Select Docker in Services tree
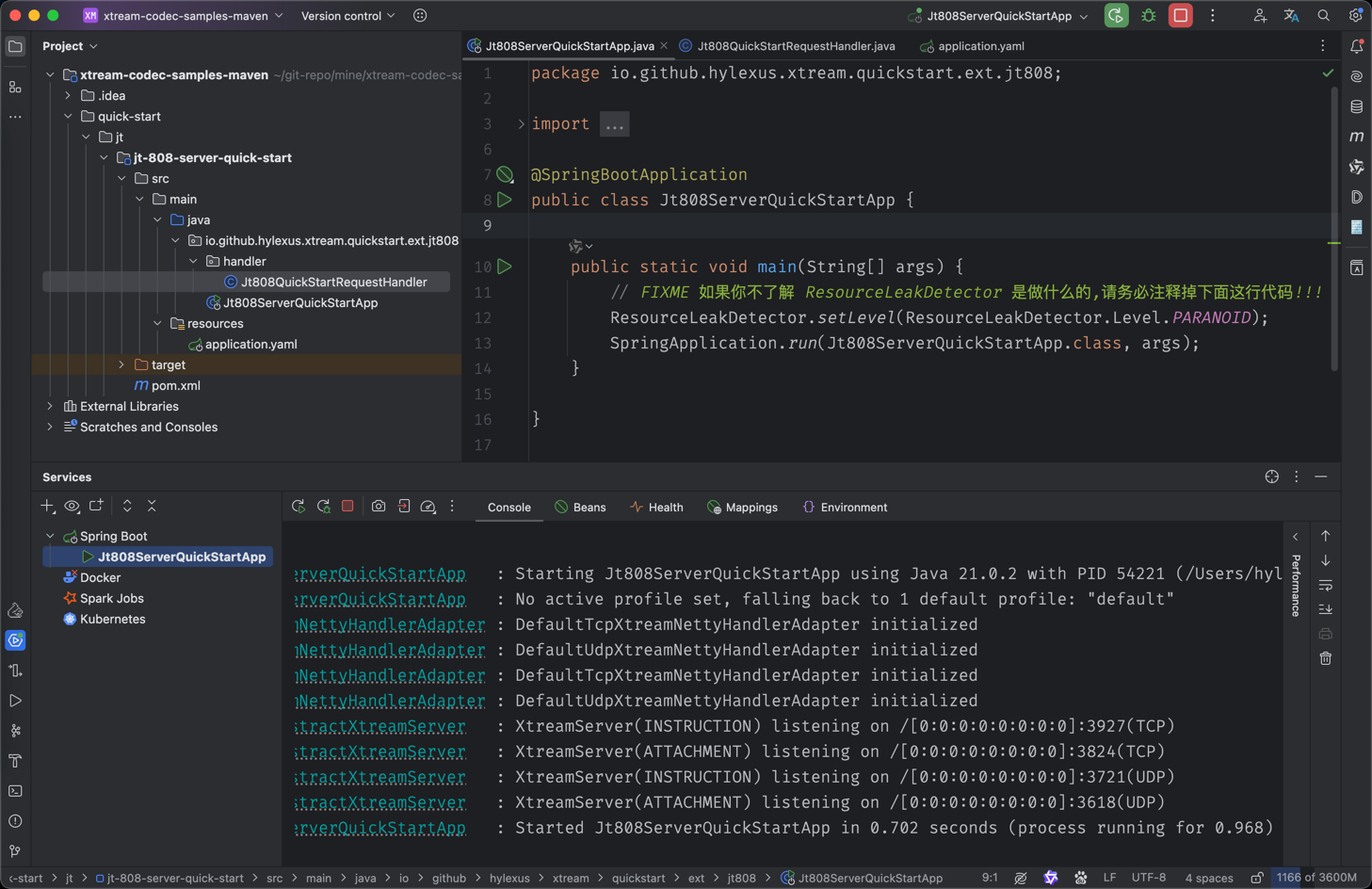 click(100, 577)
